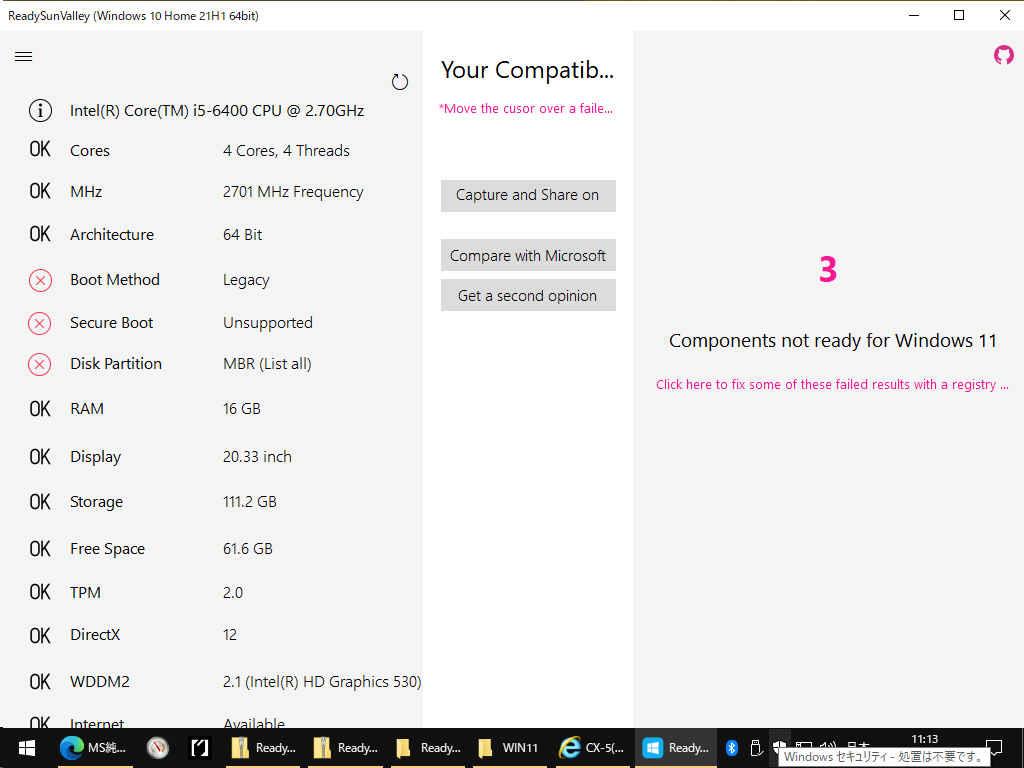Image resolution: width=1024 pixels, height=768 pixels.
Task: Click OK status beside Free Space
Action: 40,549
